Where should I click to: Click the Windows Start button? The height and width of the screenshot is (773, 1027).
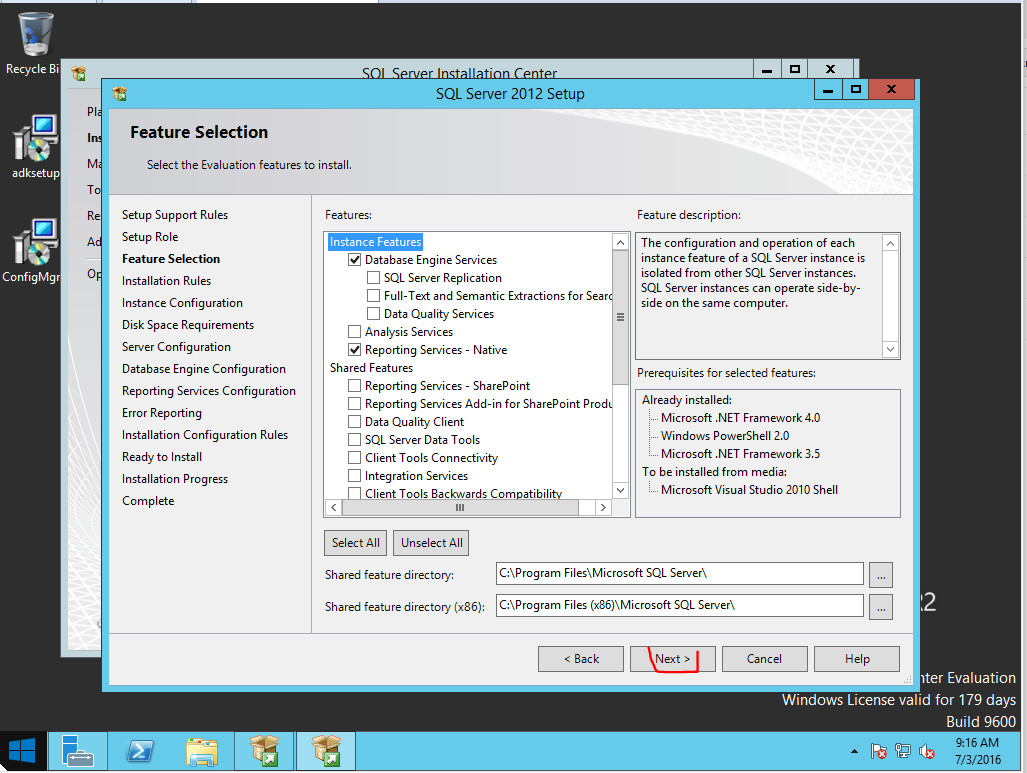[x=23, y=751]
